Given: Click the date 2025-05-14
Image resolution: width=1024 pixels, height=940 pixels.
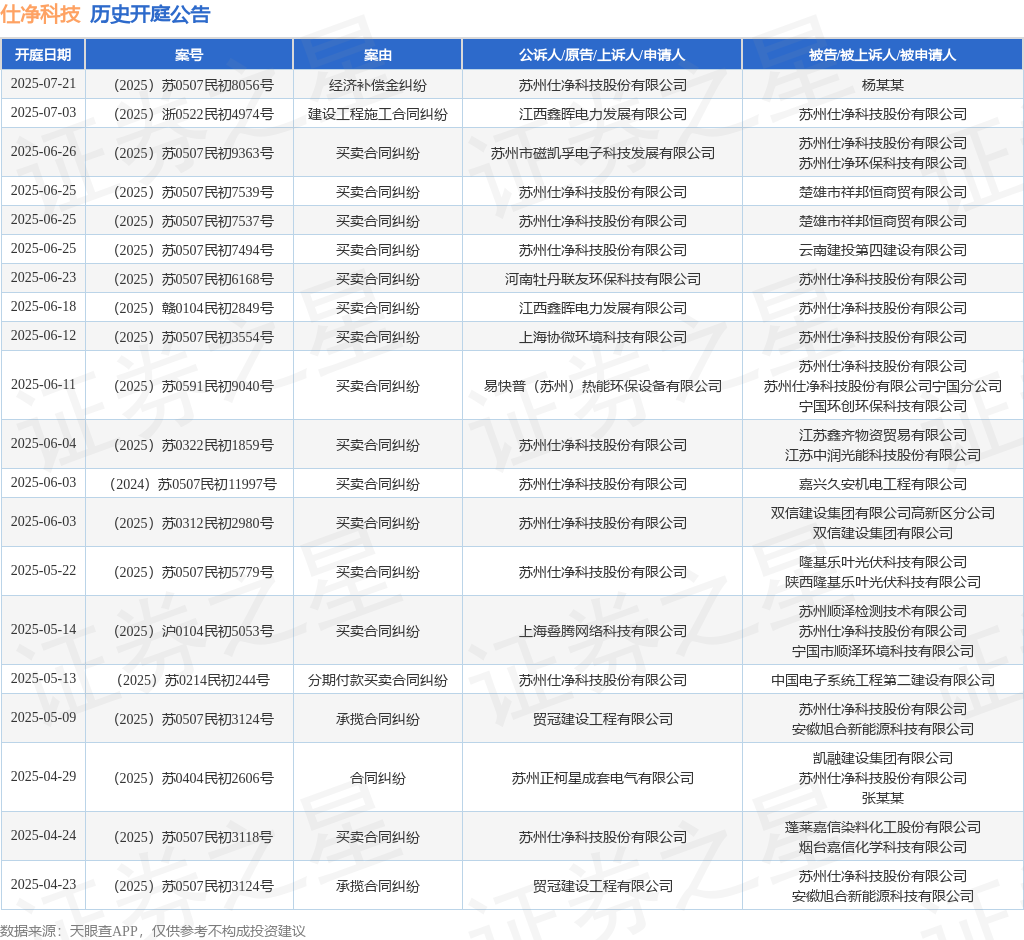Looking at the screenshot, I should (43, 630).
